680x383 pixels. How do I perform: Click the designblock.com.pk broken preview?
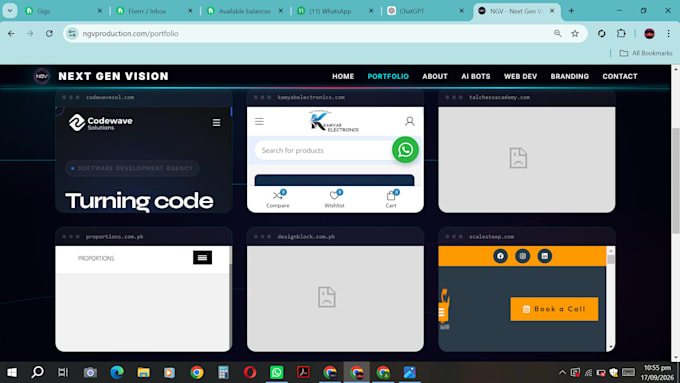point(335,298)
